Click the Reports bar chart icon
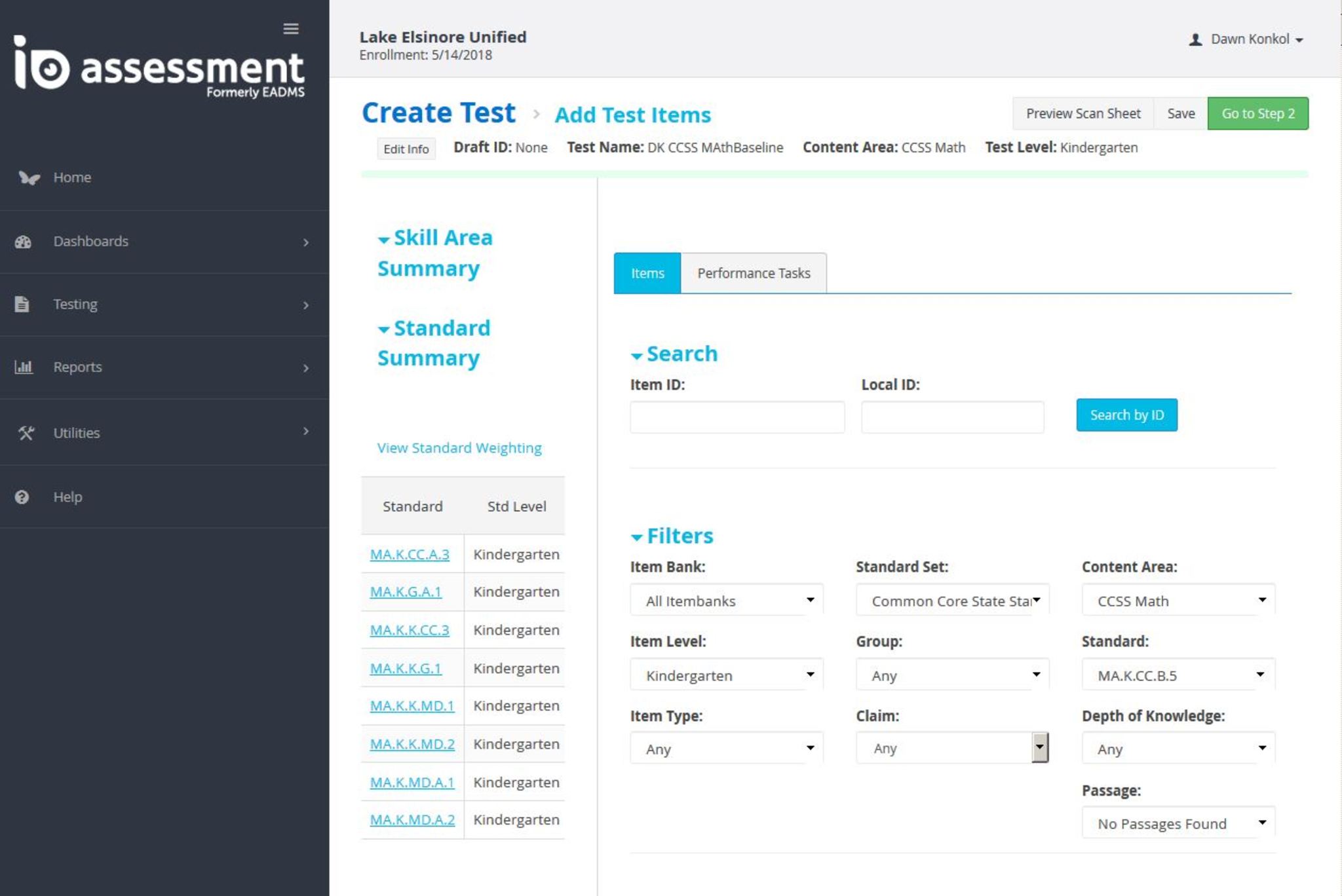The width and height of the screenshot is (1342, 896). [x=24, y=367]
